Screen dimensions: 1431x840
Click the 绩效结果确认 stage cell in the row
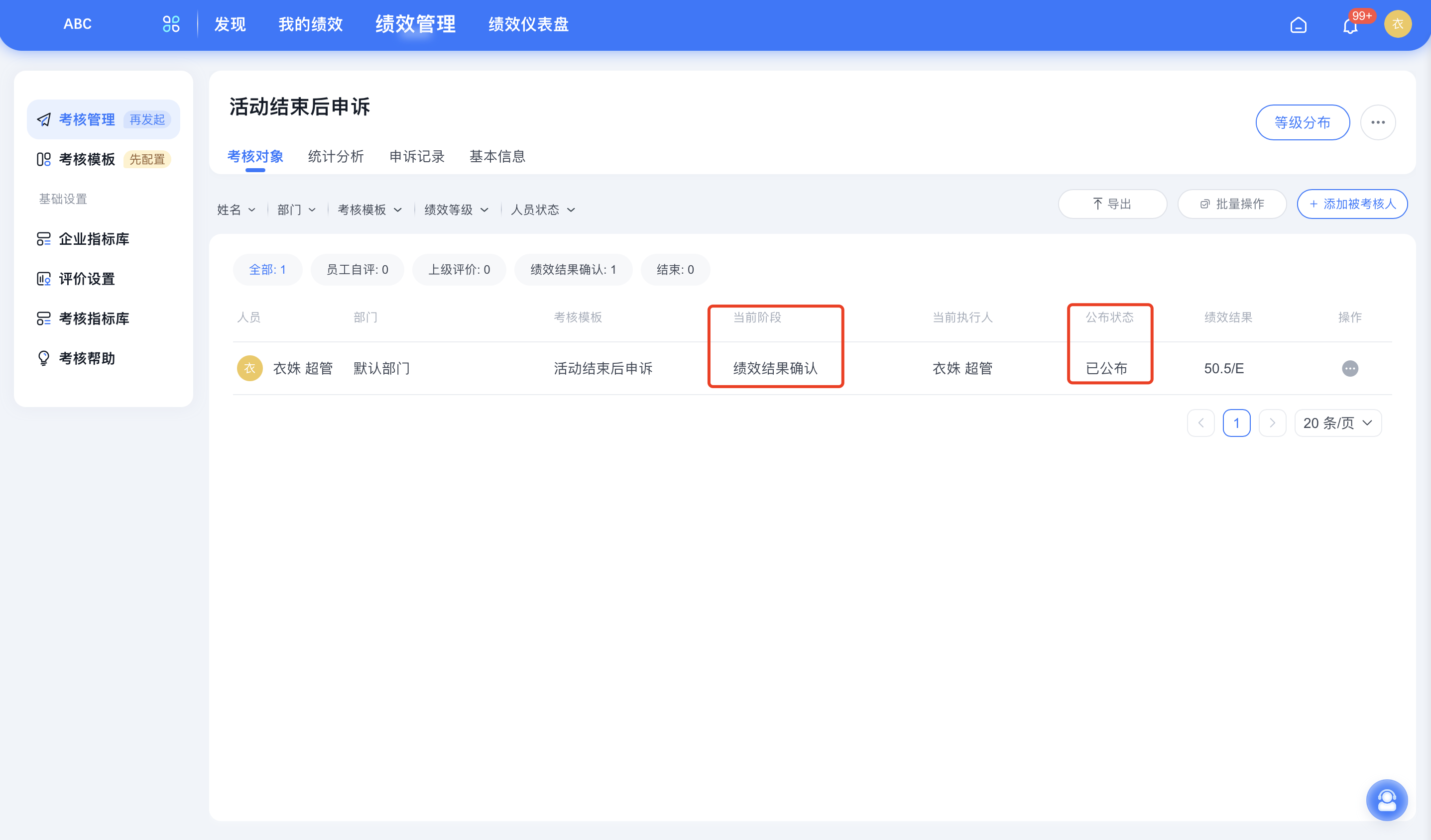pos(775,368)
